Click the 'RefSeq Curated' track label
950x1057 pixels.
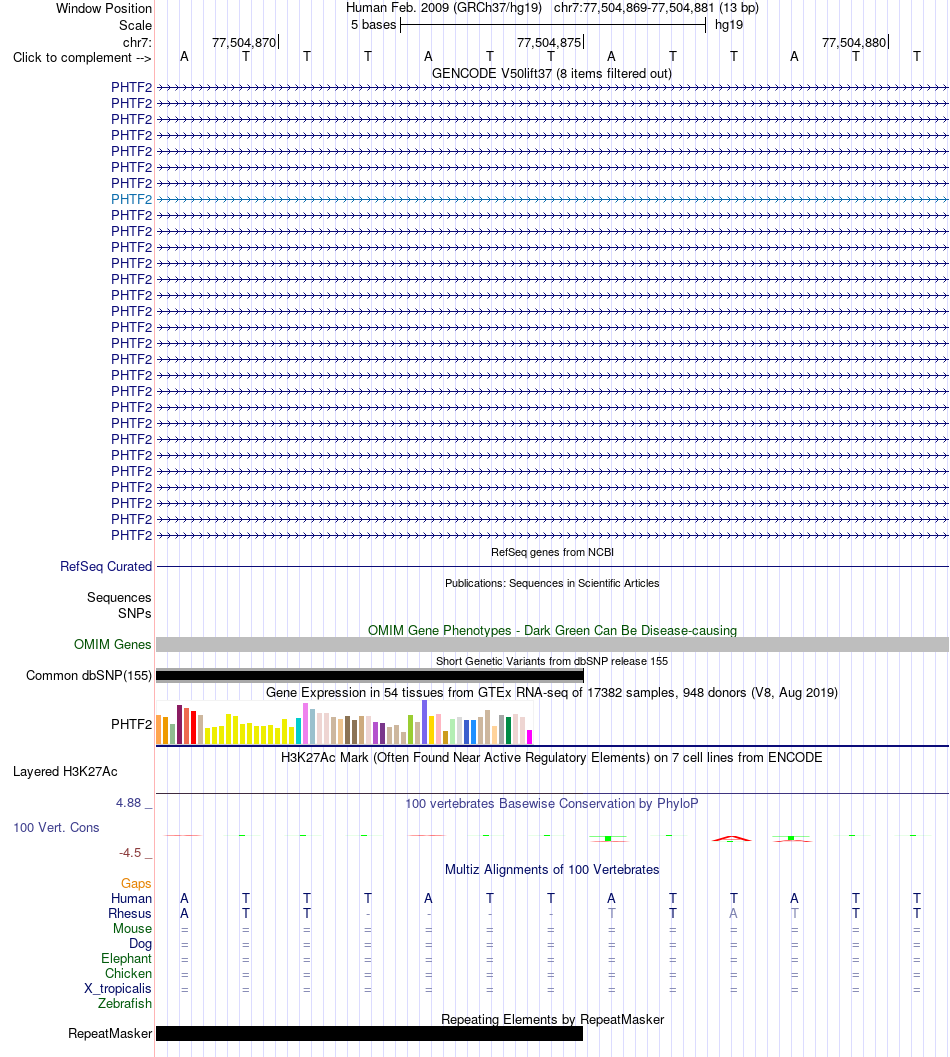click(x=106, y=567)
